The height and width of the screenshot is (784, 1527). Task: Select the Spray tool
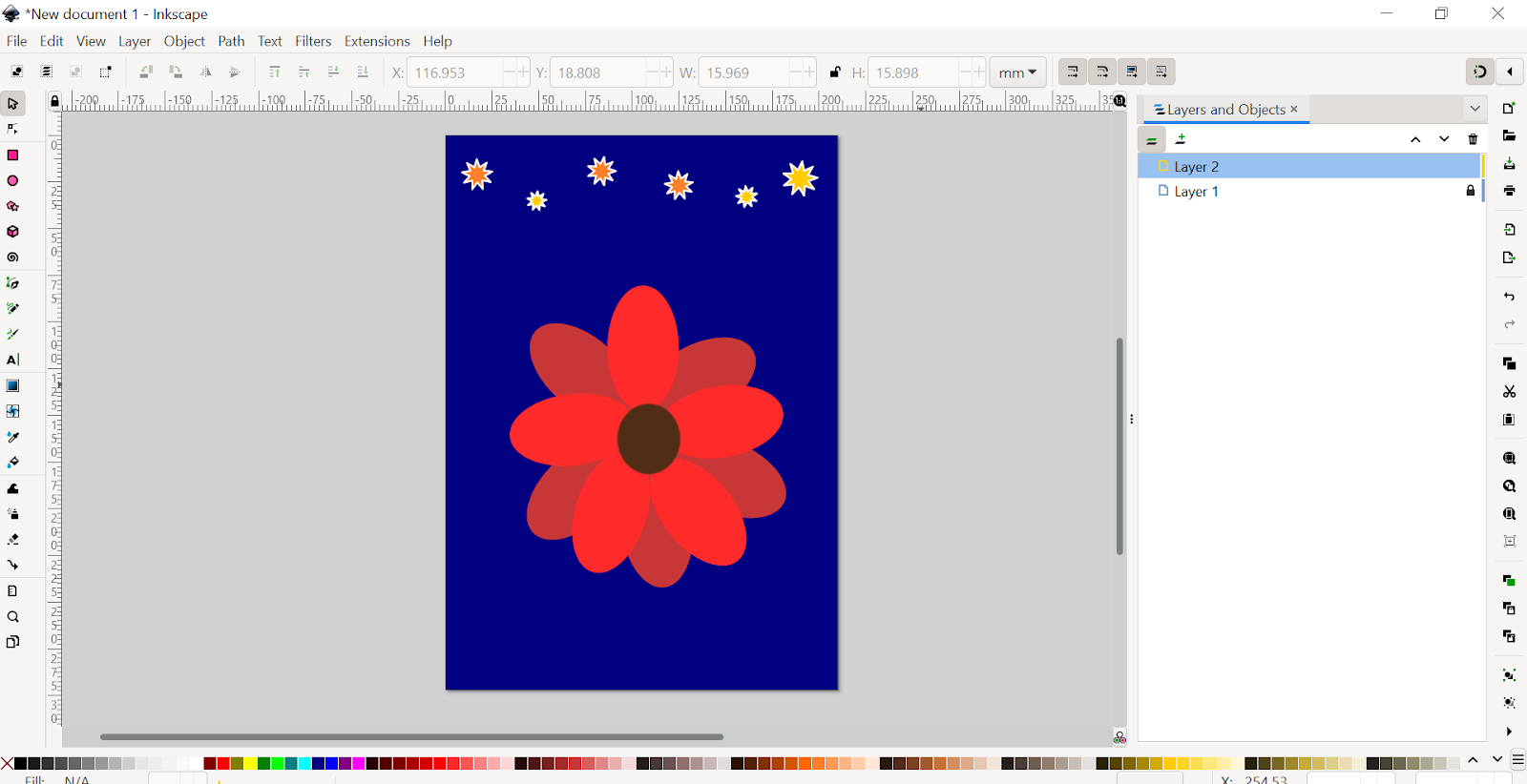tap(13, 514)
